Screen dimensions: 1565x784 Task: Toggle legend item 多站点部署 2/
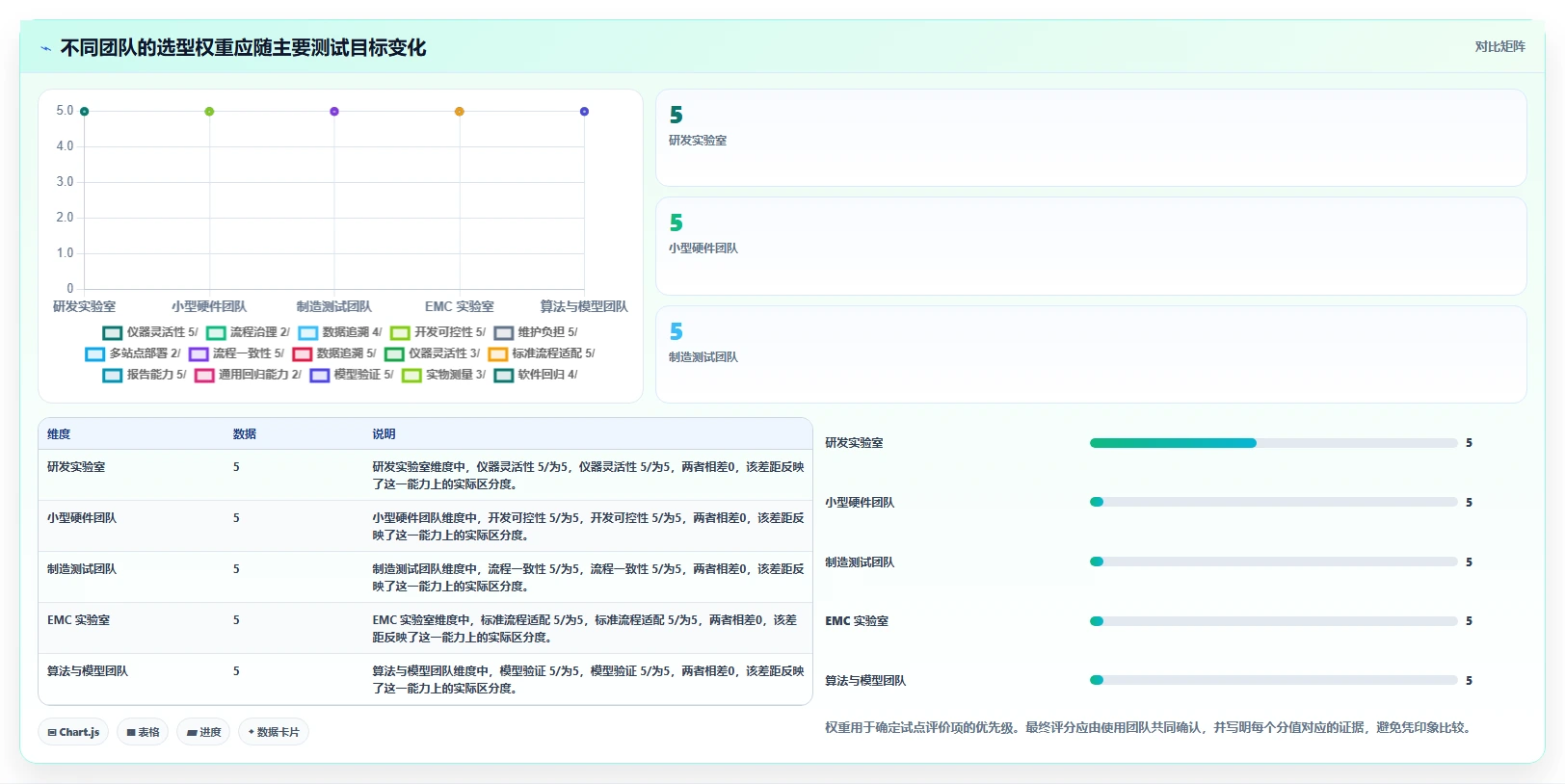click(133, 353)
